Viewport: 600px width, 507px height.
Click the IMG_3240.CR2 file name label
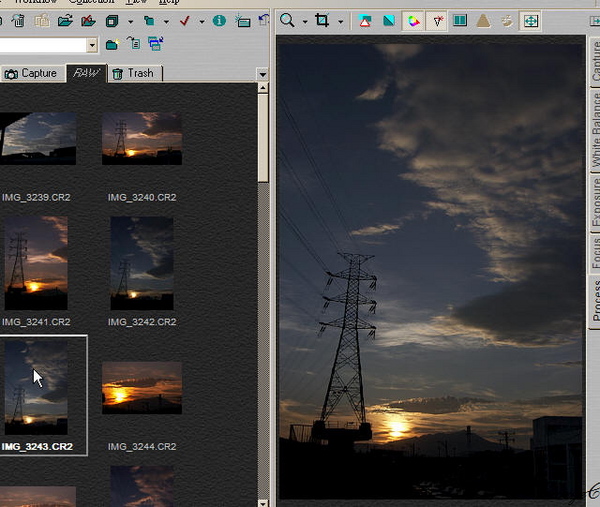[x=142, y=197]
